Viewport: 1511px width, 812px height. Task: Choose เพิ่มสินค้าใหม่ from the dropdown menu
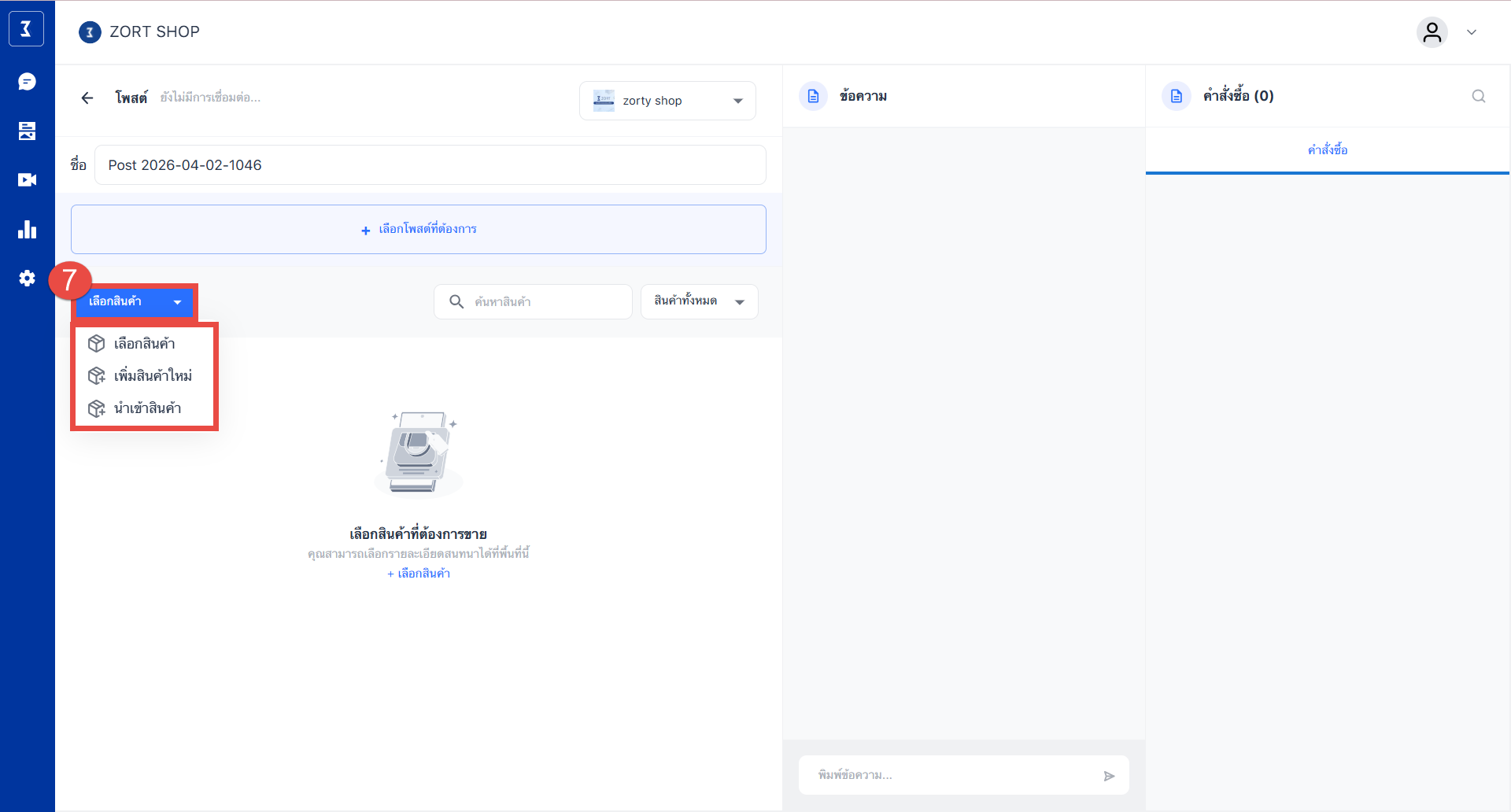pyautogui.click(x=153, y=376)
